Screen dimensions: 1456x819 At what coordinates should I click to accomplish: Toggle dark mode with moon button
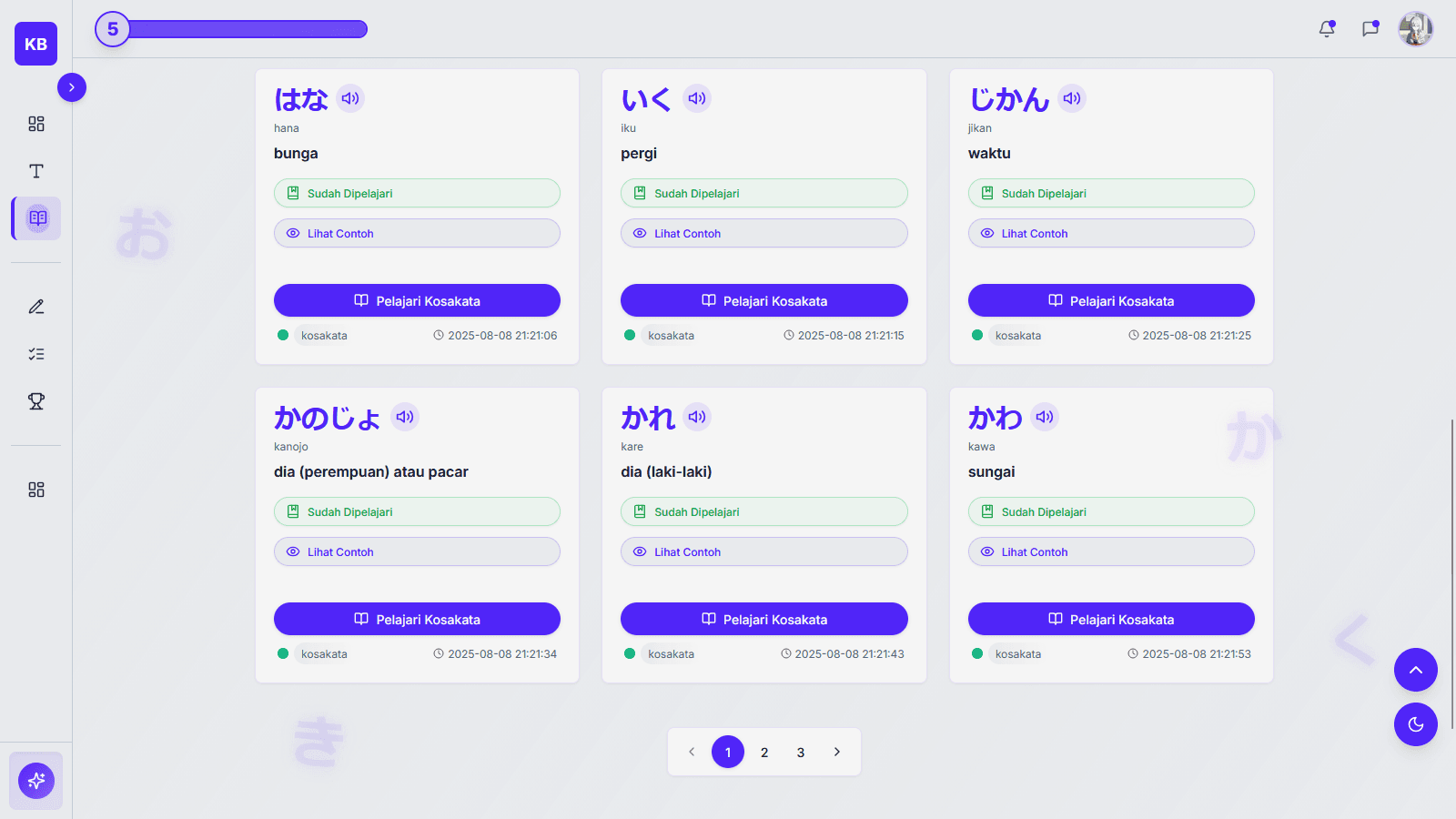click(1415, 724)
